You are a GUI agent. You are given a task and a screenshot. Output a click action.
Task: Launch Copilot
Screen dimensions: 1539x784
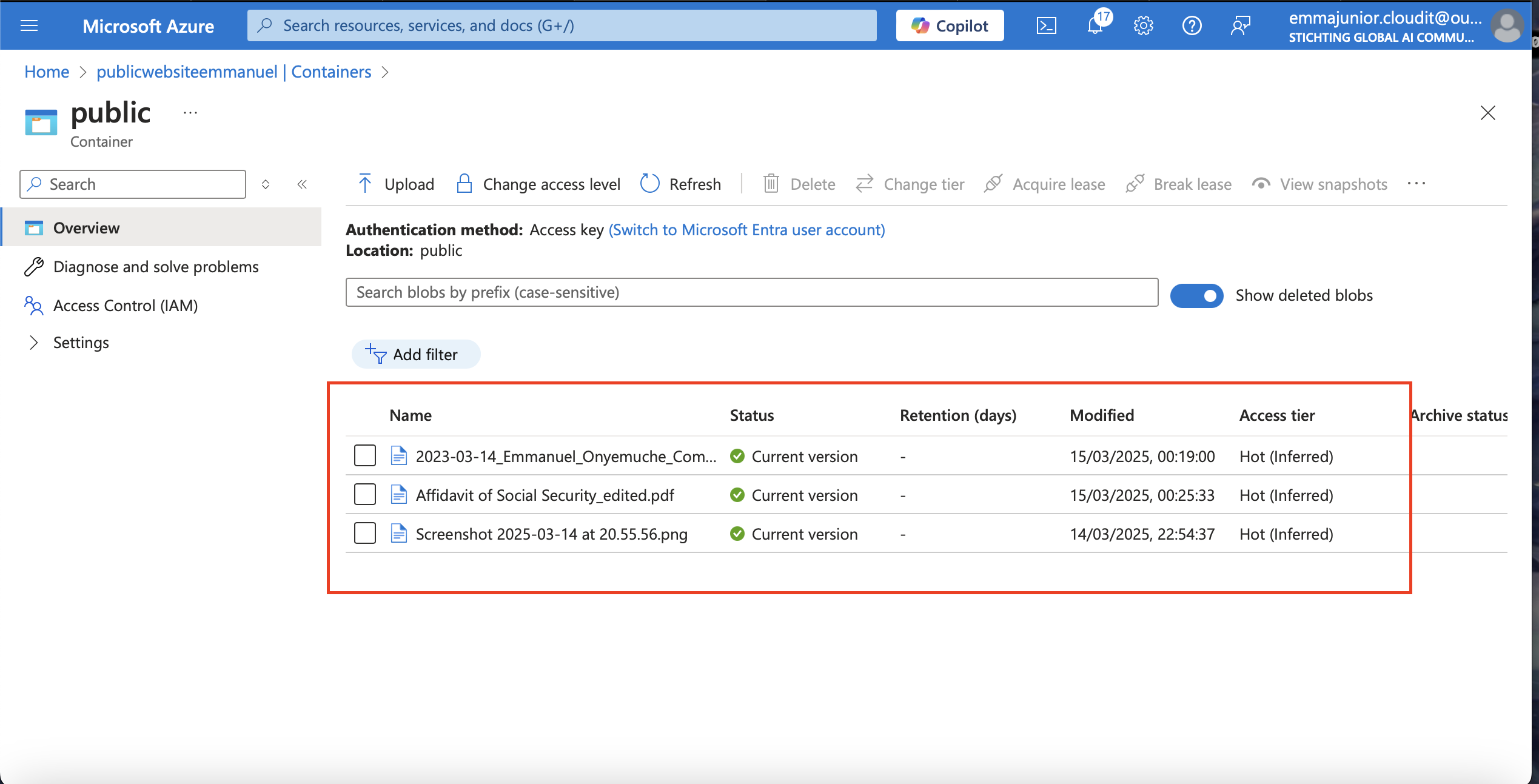[x=950, y=25]
